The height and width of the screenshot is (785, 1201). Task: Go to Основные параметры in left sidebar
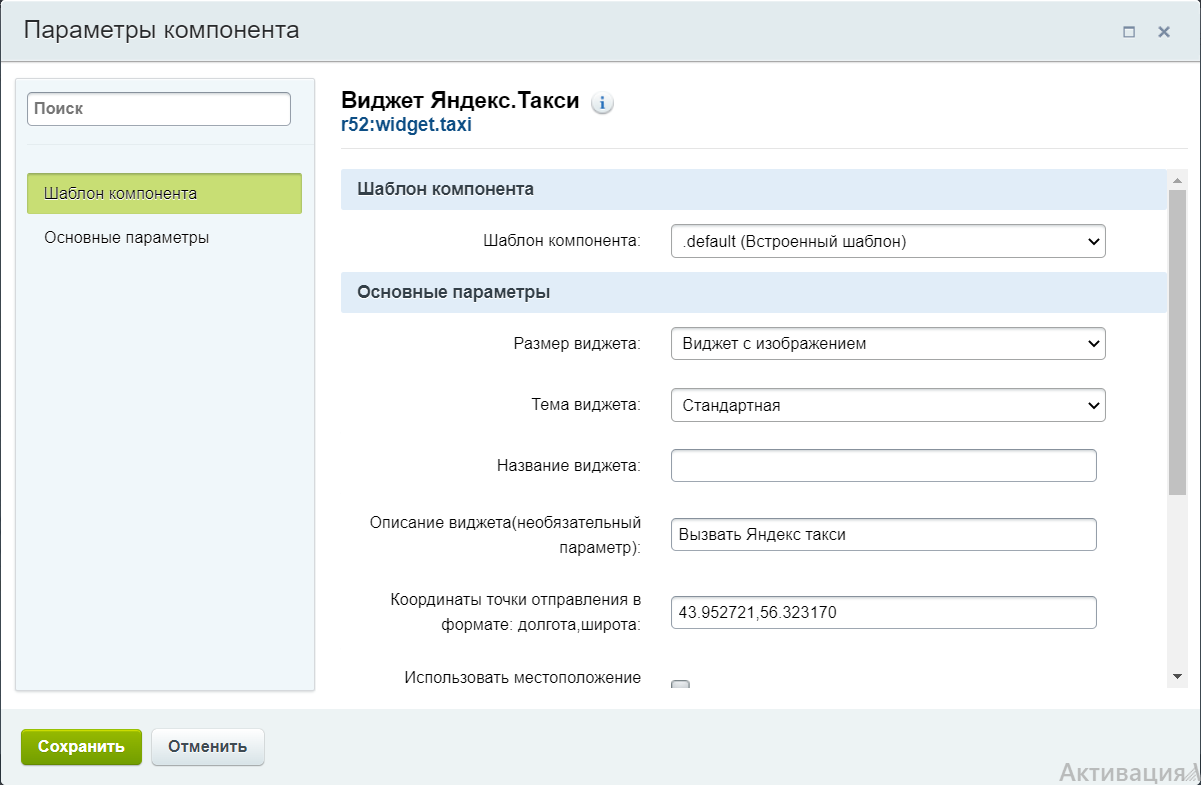127,238
